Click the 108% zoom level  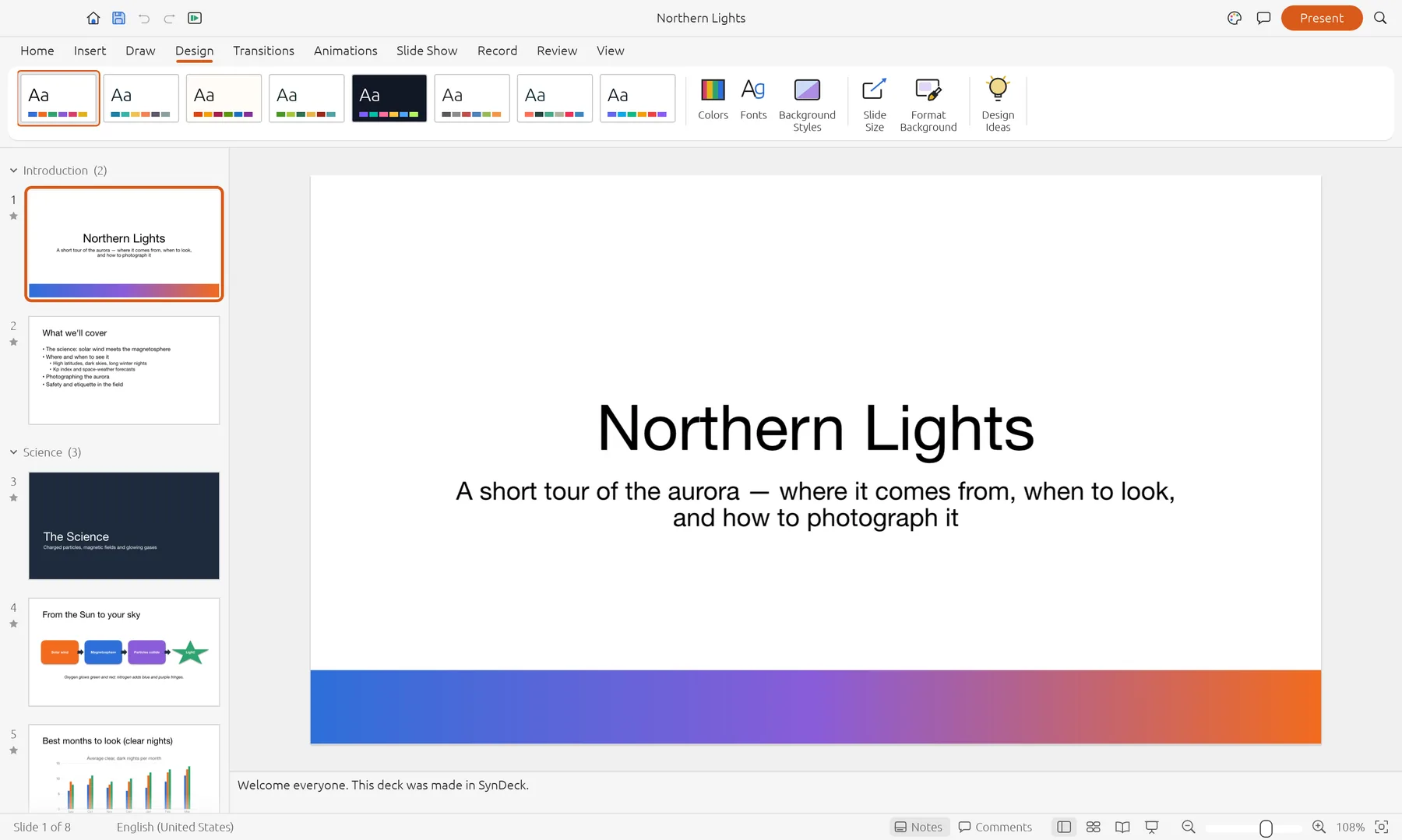coord(1350,827)
